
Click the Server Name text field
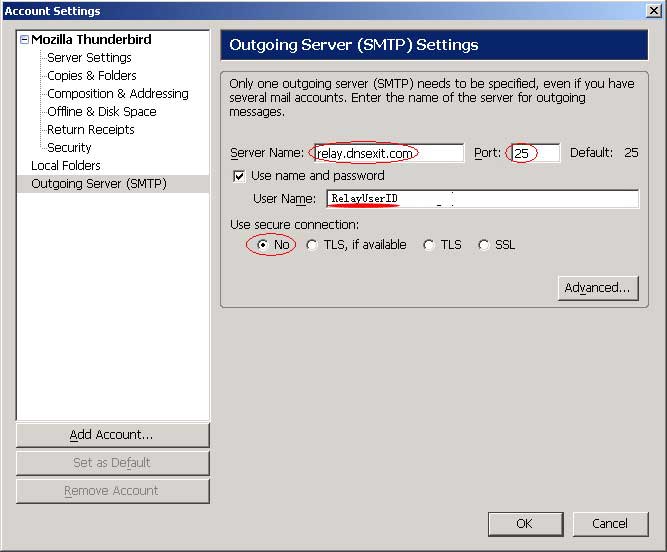[x=387, y=153]
